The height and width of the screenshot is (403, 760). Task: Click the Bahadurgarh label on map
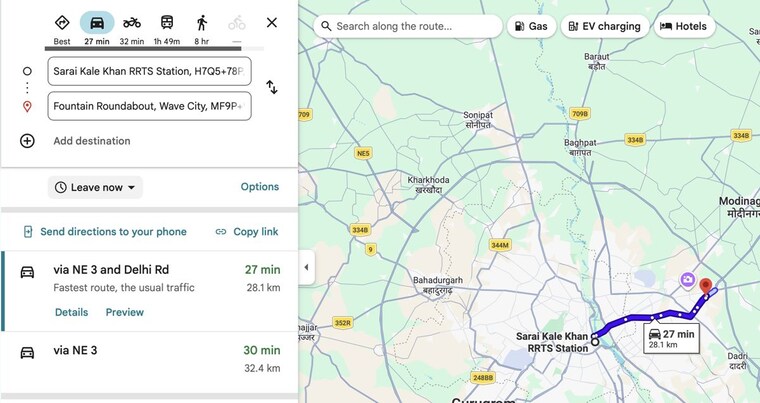click(438, 285)
